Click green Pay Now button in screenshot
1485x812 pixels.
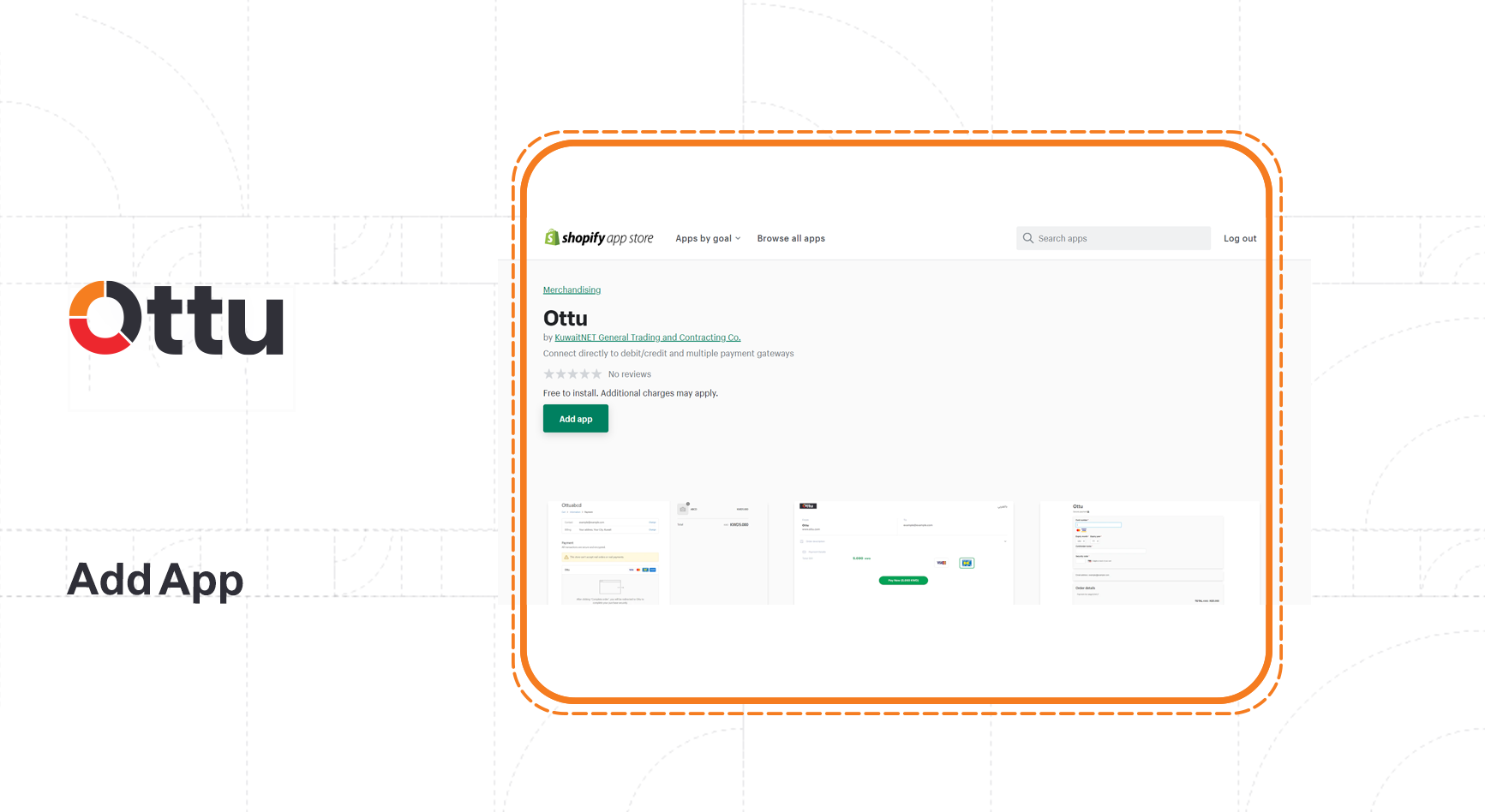[x=903, y=581]
